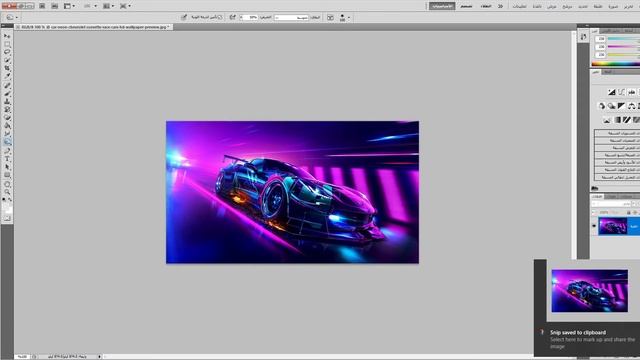
Task: Click the snip notification preview thumbnail
Action: 590,291
